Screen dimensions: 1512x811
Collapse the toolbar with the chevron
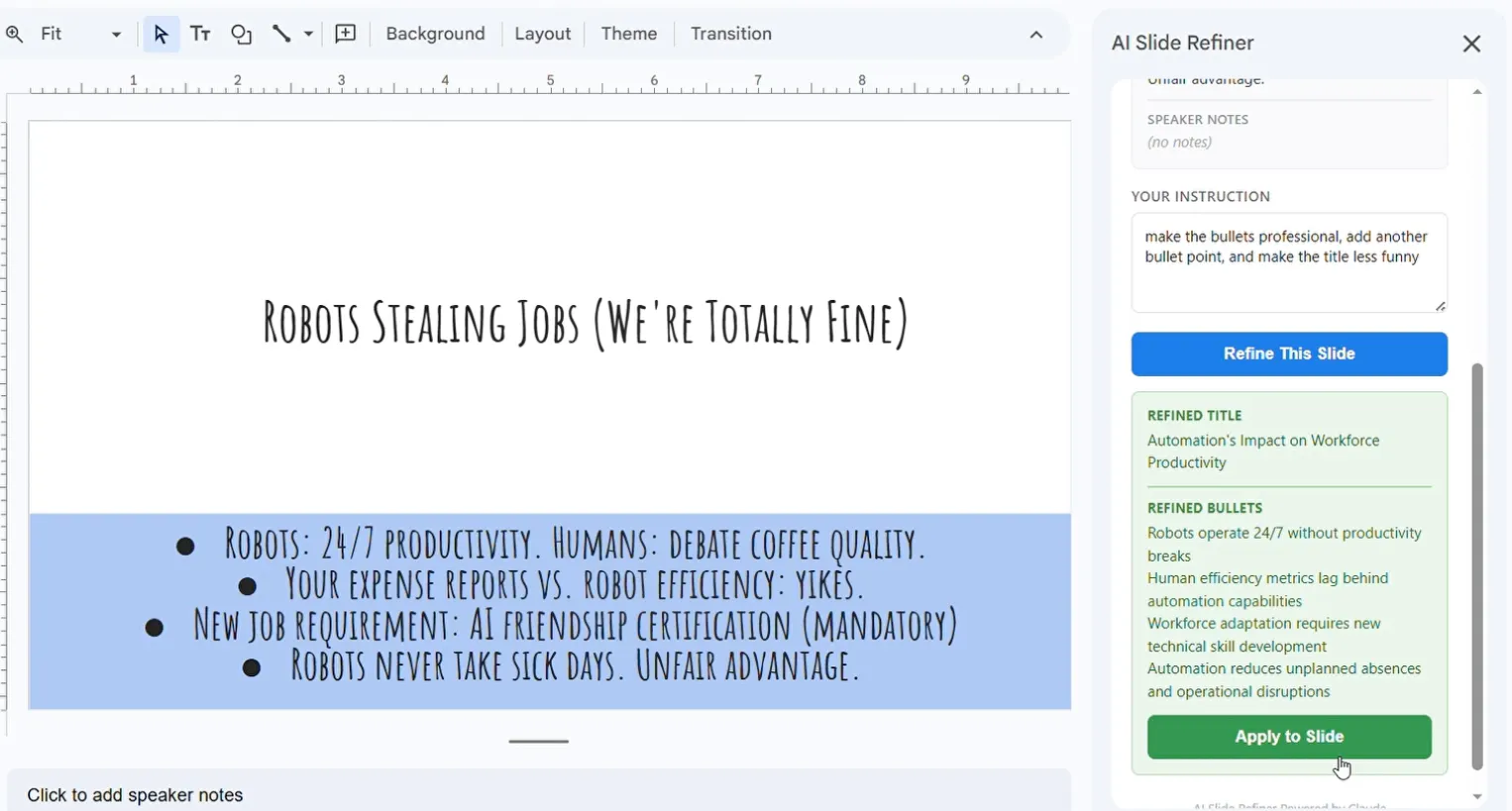tap(1036, 35)
